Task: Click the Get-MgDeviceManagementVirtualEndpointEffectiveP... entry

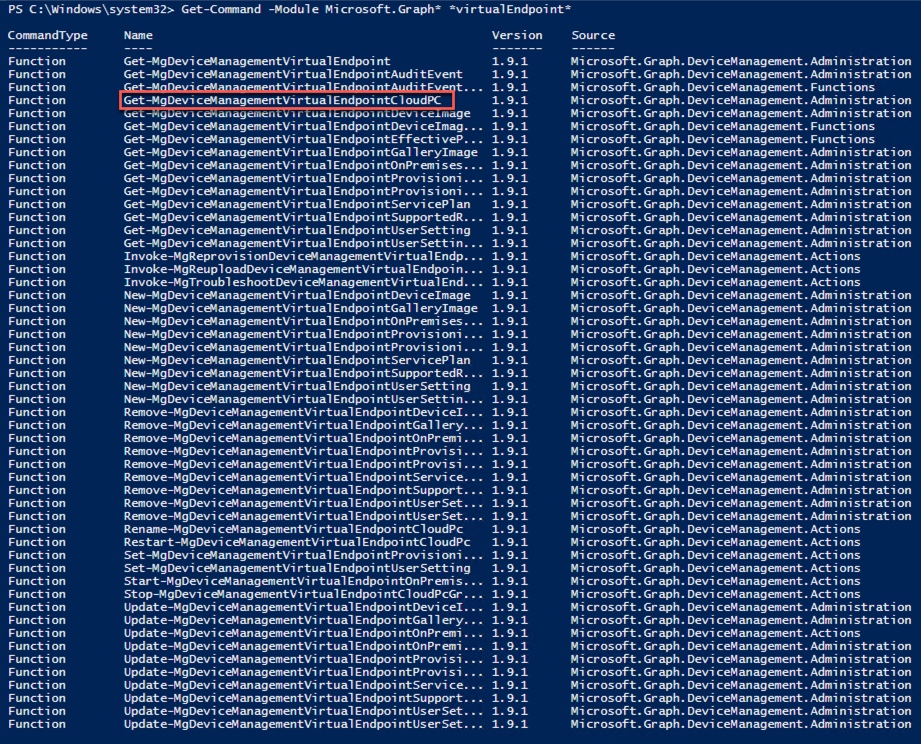Action: point(303,139)
